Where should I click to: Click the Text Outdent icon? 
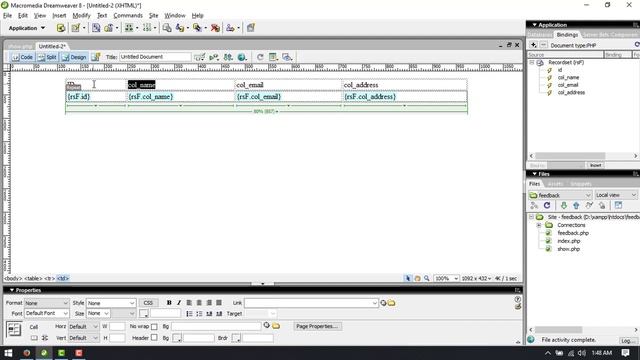209,313
